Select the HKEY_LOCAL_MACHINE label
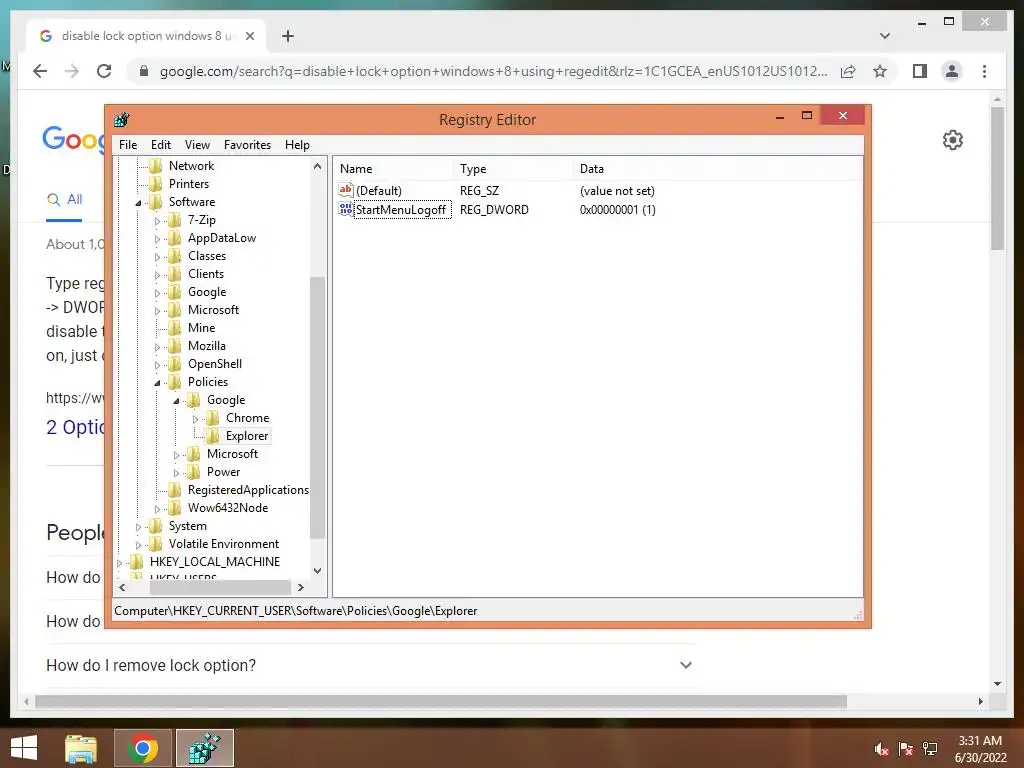Image resolution: width=1024 pixels, height=768 pixels. tap(215, 562)
